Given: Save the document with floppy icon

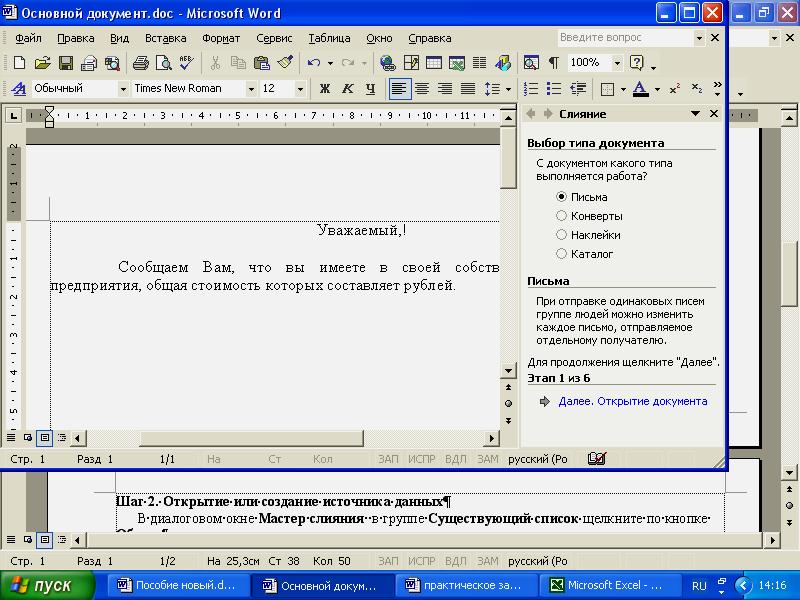Looking at the screenshot, I should tap(65, 63).
